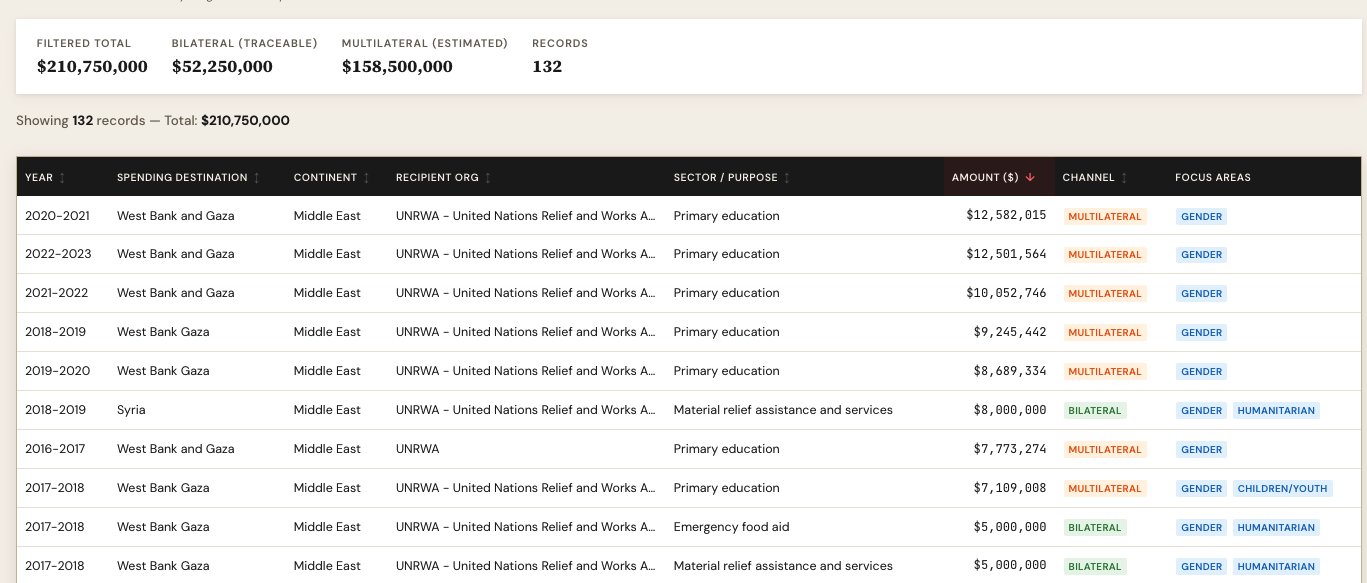The width and height of the screenshot is (1367, 583).
Task: Click Recipient Org sort icon
Action: click(488, 178)
